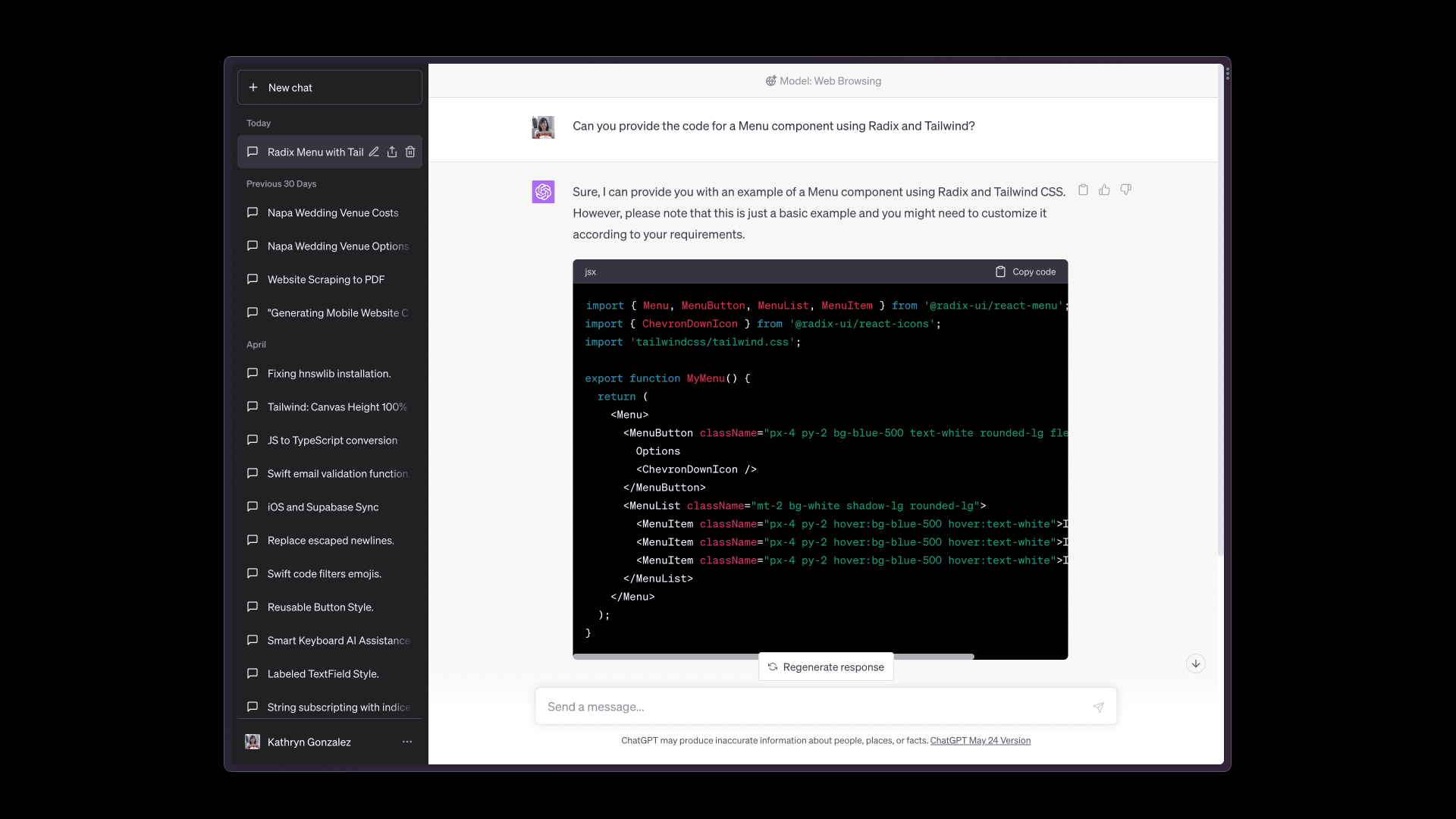Viewport: 1456px width, 819px height.
Task: Open the Napa Wedding Venue Costs chat
Action: [x=332, y=213]
